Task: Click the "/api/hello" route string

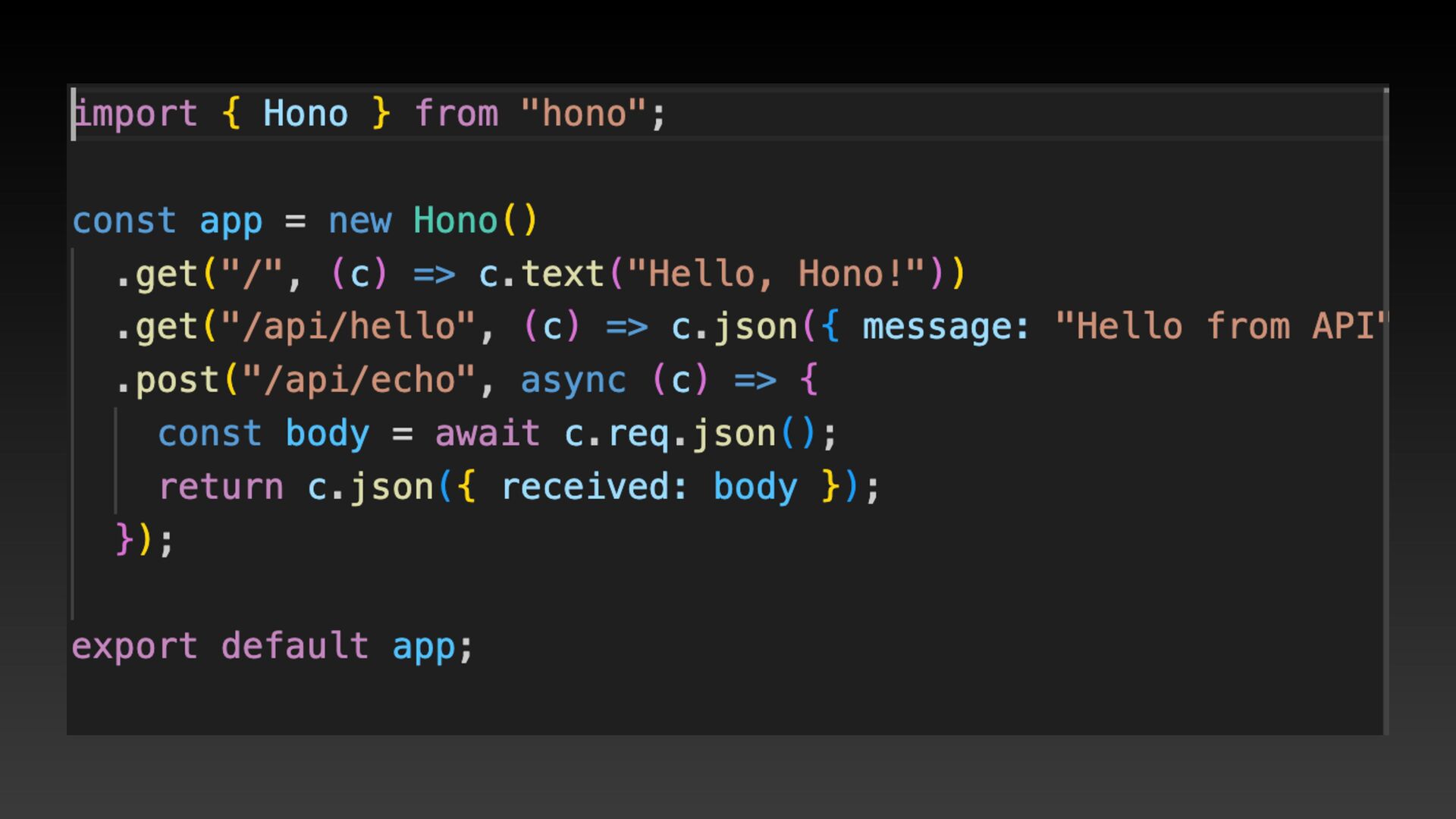Action: click(x=348, y=328)
